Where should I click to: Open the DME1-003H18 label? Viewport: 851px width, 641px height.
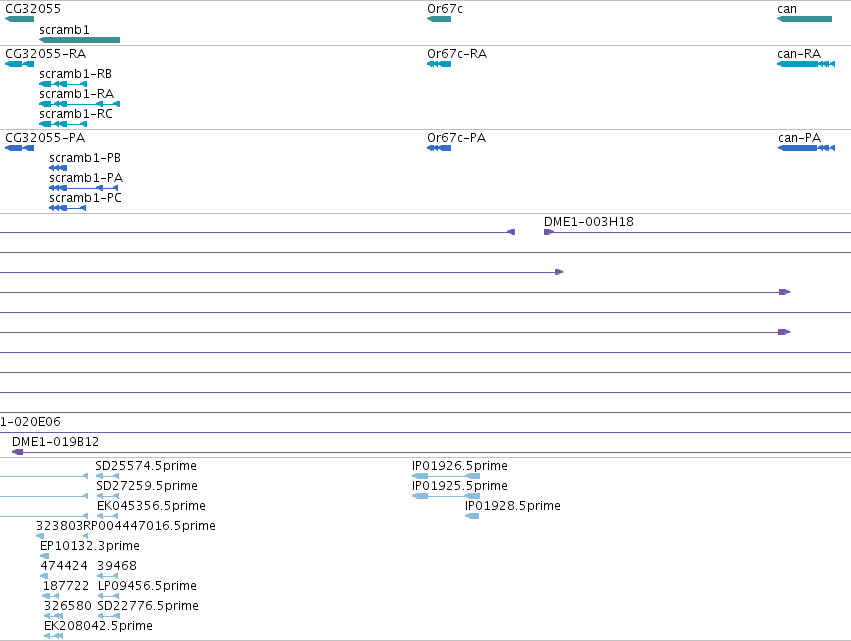(x=588, y=221)
